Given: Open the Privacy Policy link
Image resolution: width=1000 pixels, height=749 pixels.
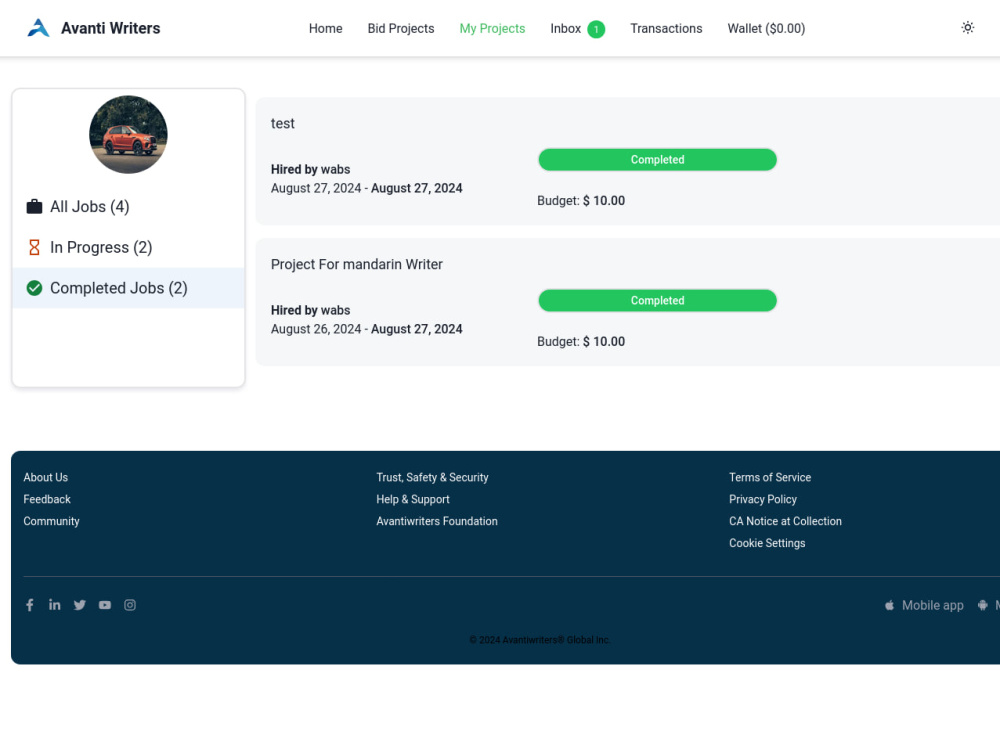Looking at the screenshot, I should (x=763, y=500).
